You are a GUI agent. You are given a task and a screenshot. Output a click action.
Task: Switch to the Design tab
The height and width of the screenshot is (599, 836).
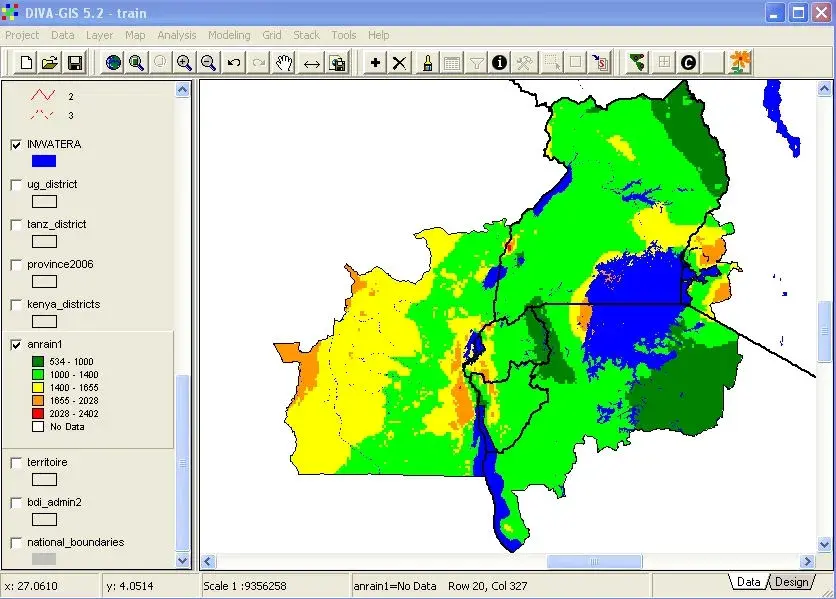tap(791, 582)
